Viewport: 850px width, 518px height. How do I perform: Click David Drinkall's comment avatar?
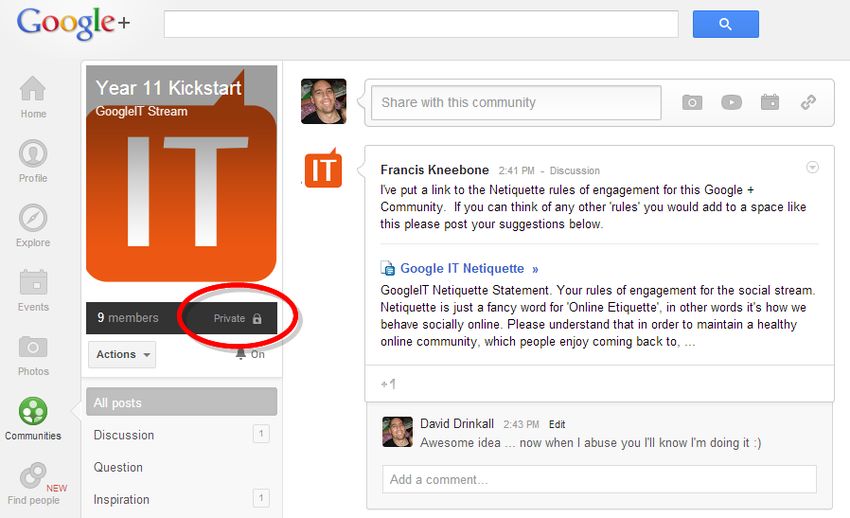click(397, 432)
